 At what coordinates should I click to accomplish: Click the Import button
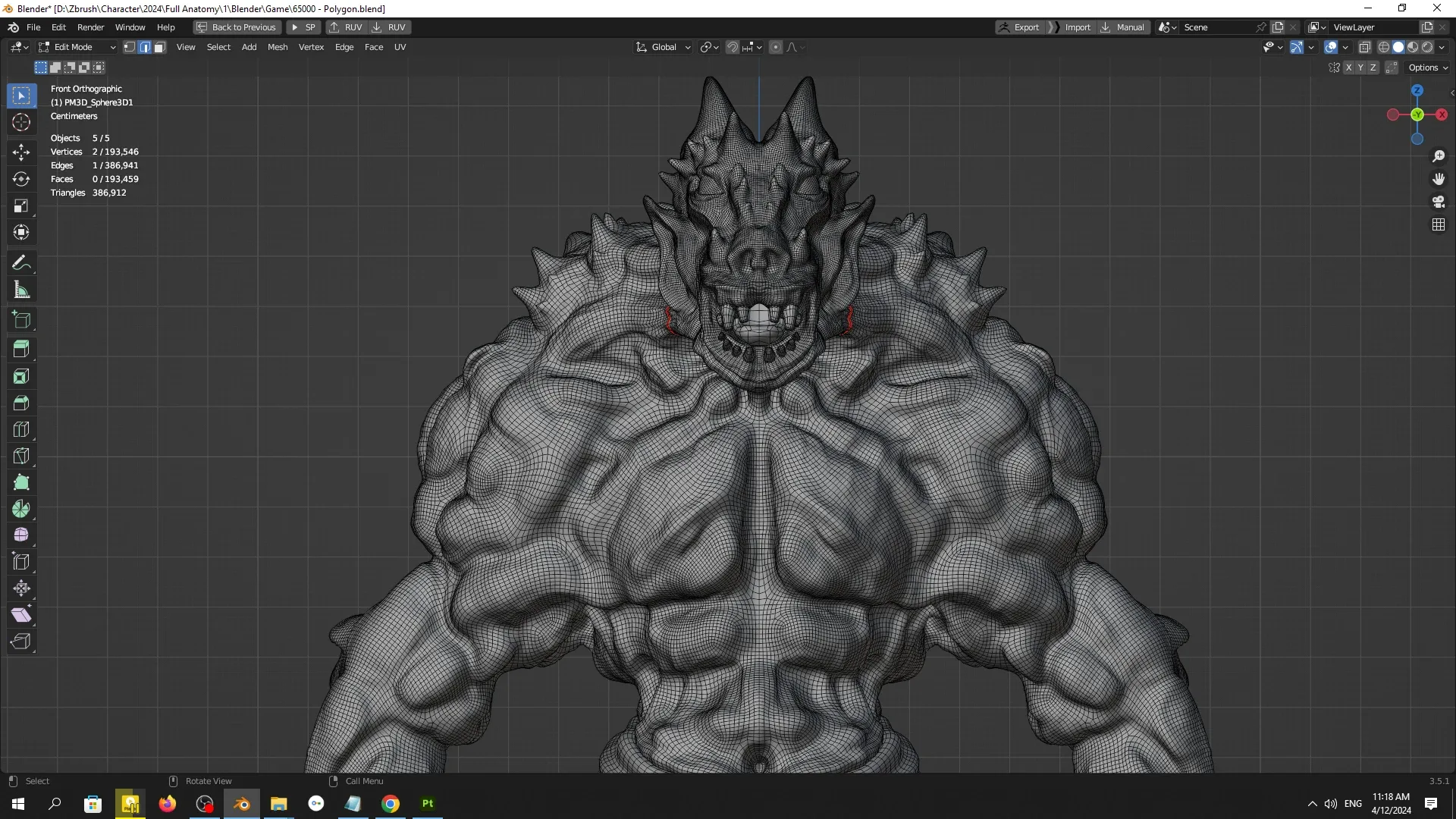pos(1071,27)
